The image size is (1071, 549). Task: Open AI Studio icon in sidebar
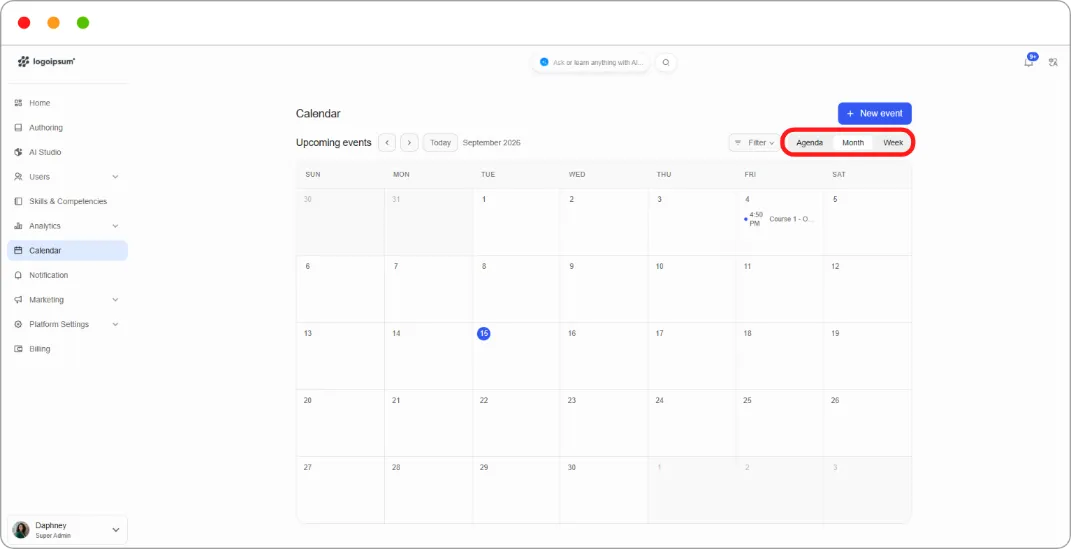[18, 152]
